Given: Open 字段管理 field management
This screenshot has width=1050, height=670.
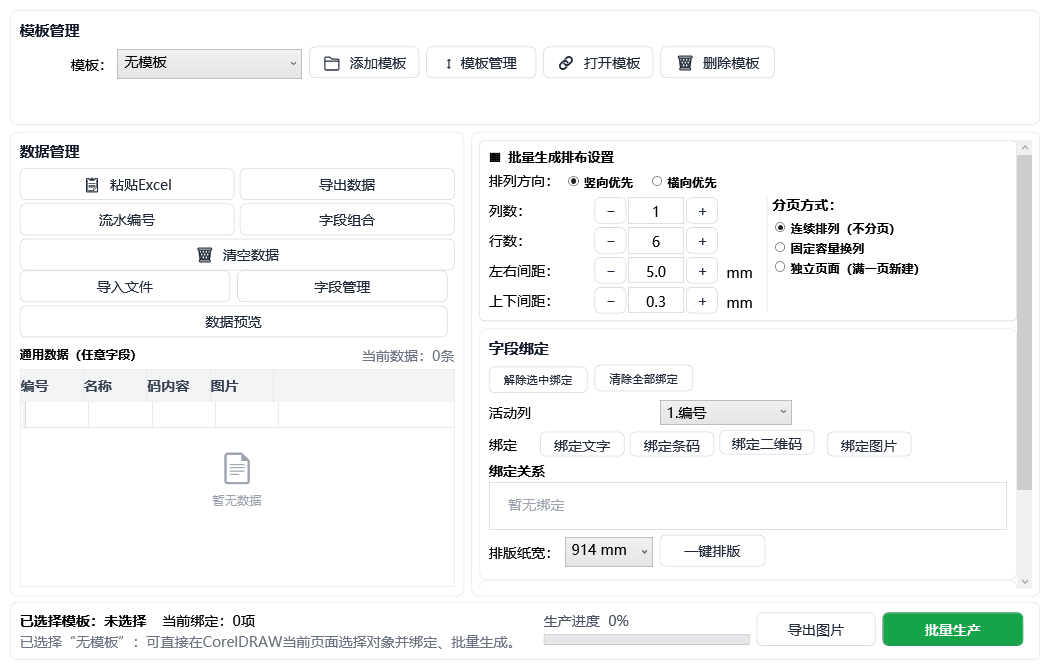Looking at the screenshot, I should [342, 286].
